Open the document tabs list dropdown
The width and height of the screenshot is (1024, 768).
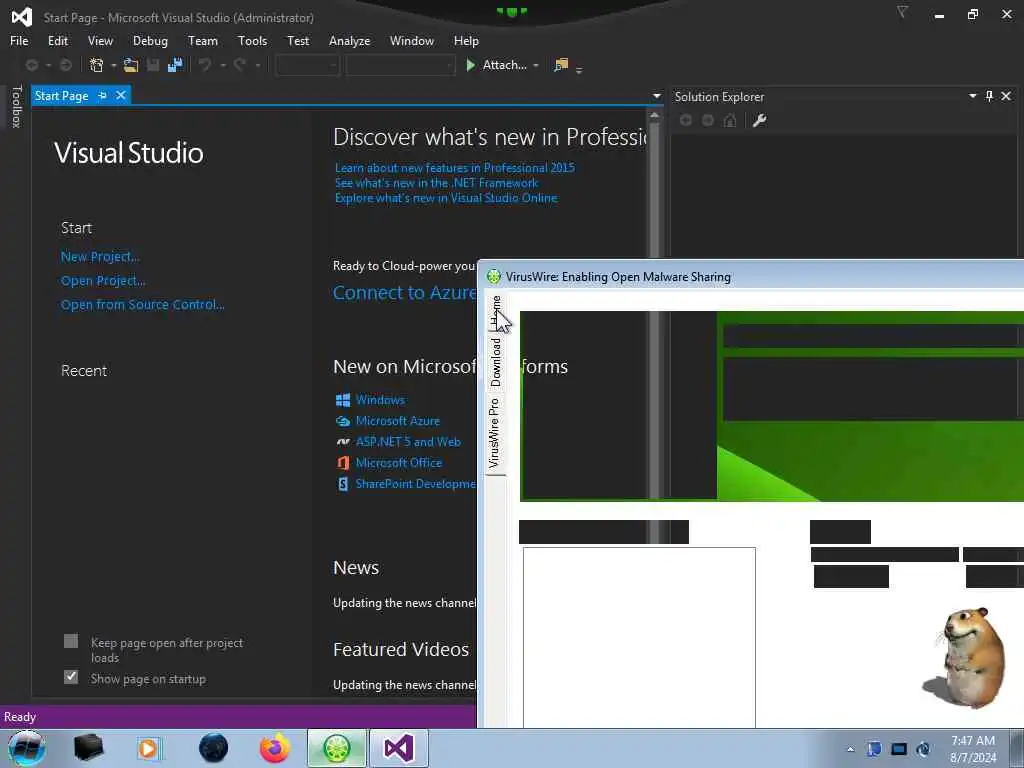click(656, 96)
